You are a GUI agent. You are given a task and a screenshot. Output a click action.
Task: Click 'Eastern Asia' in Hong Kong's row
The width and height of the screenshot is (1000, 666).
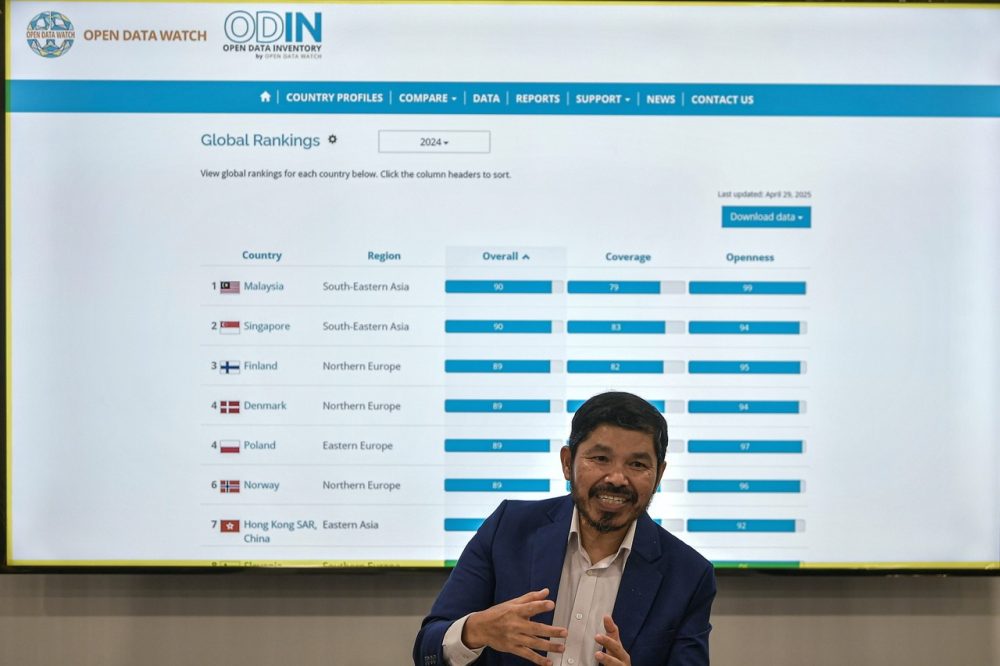[x=350, y=524]
